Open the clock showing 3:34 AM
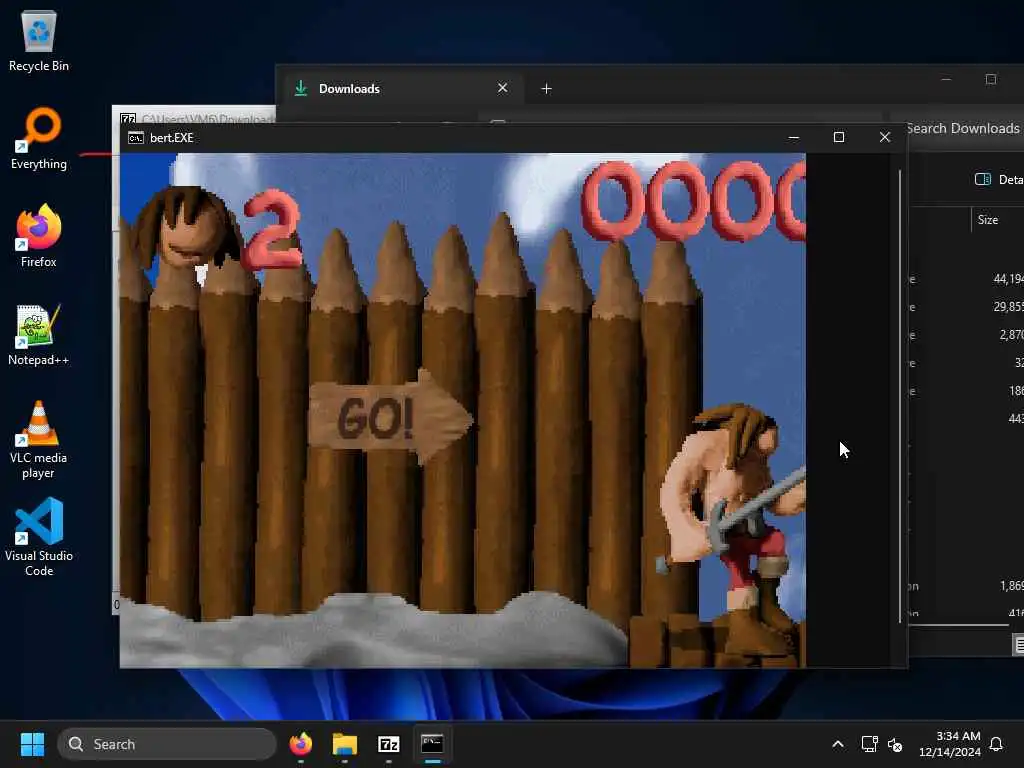The image size is (1024, 768). coord(950,744)
